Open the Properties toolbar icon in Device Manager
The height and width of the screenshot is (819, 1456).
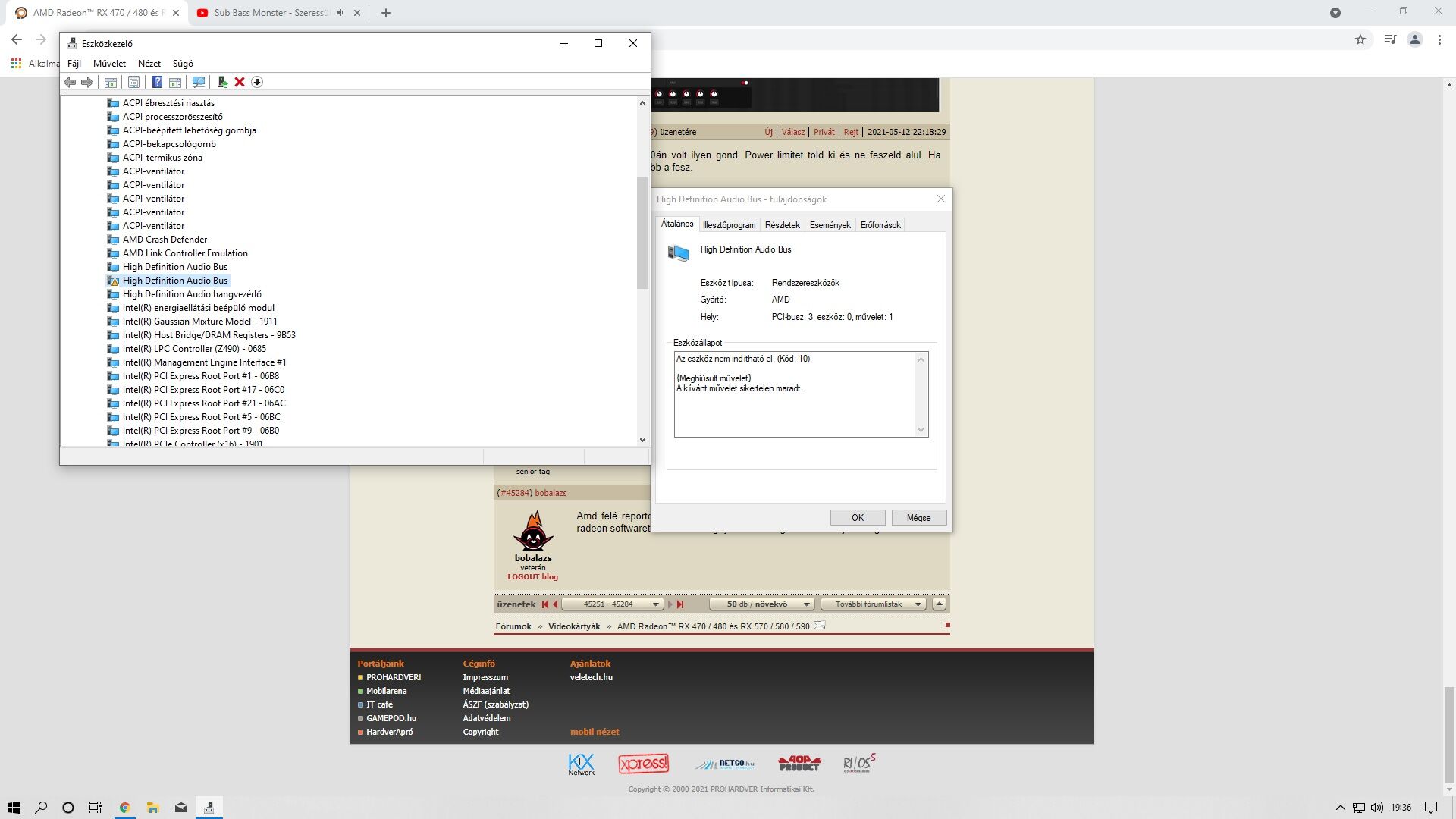(x=133, y=82)
